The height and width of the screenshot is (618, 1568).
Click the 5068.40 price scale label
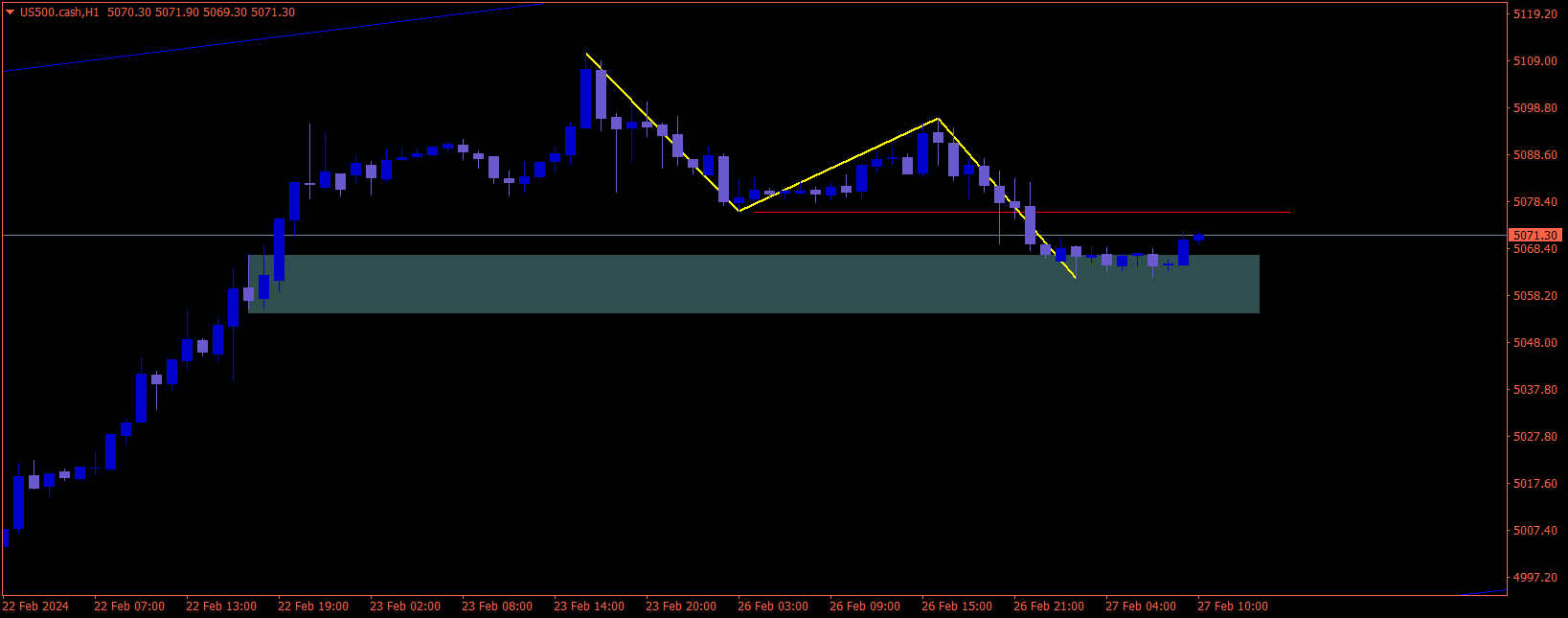pyautogui.click(x=1534, y=249)
